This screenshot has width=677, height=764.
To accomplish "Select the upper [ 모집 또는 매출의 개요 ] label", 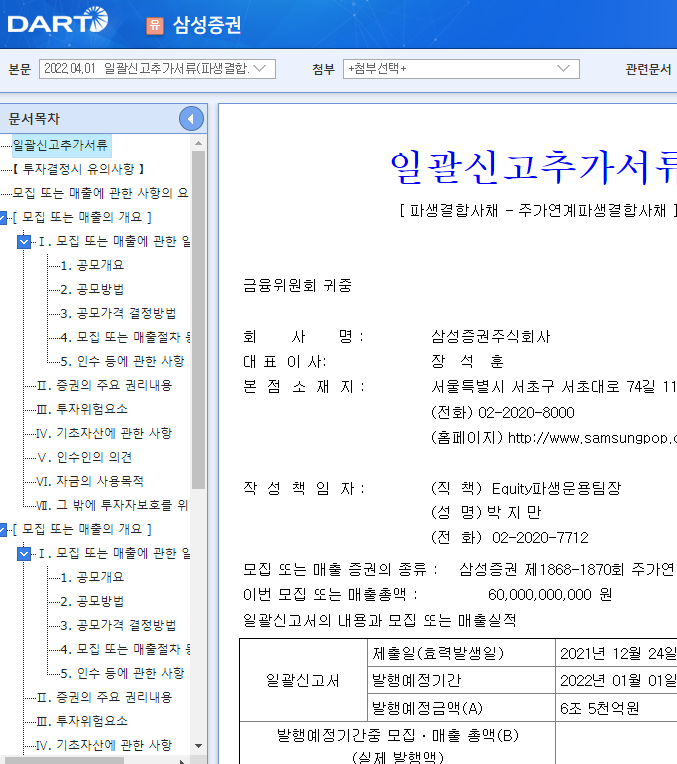I will (82, 217).
